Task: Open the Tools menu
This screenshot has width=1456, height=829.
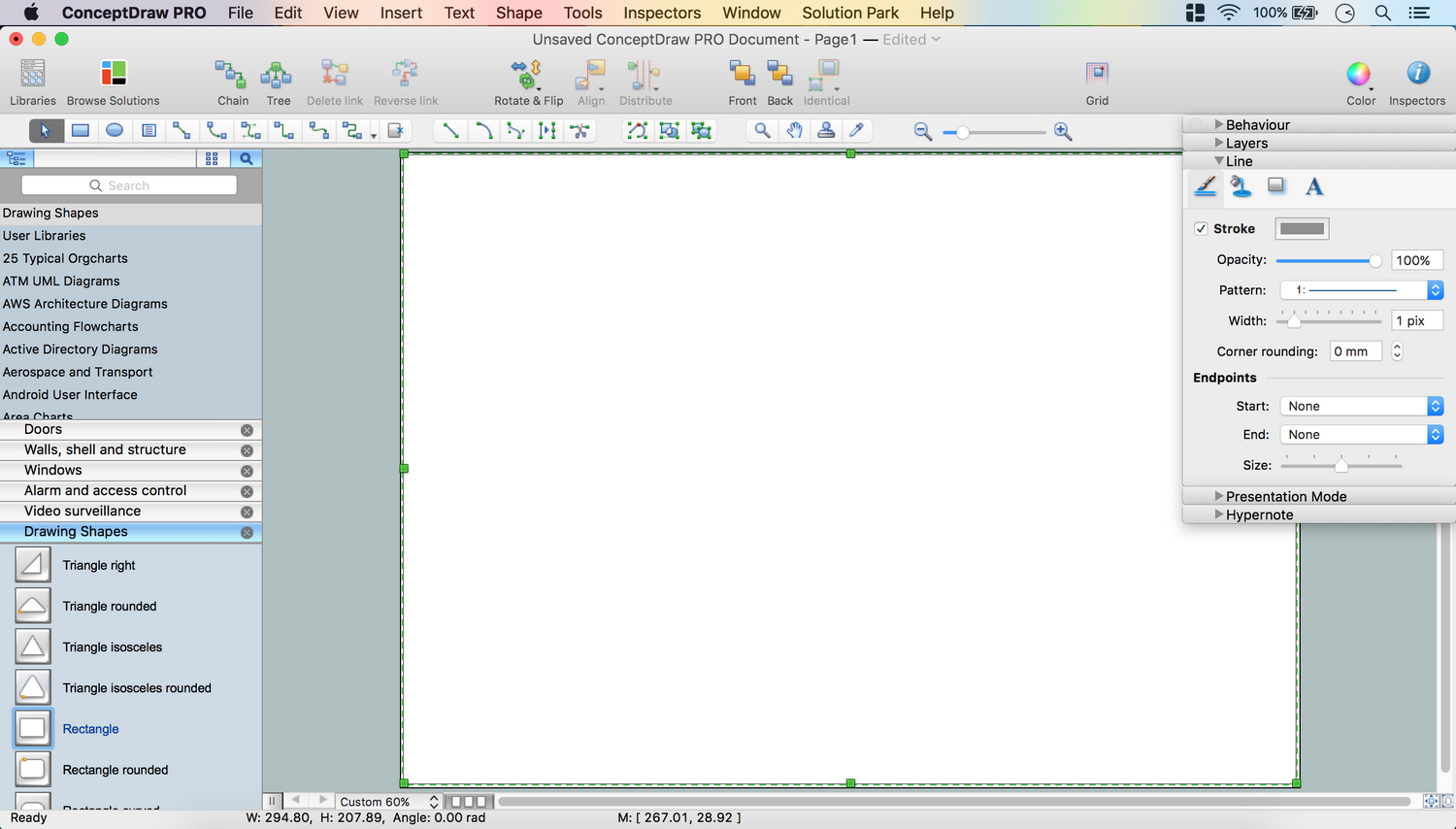Action: point(583,13)
